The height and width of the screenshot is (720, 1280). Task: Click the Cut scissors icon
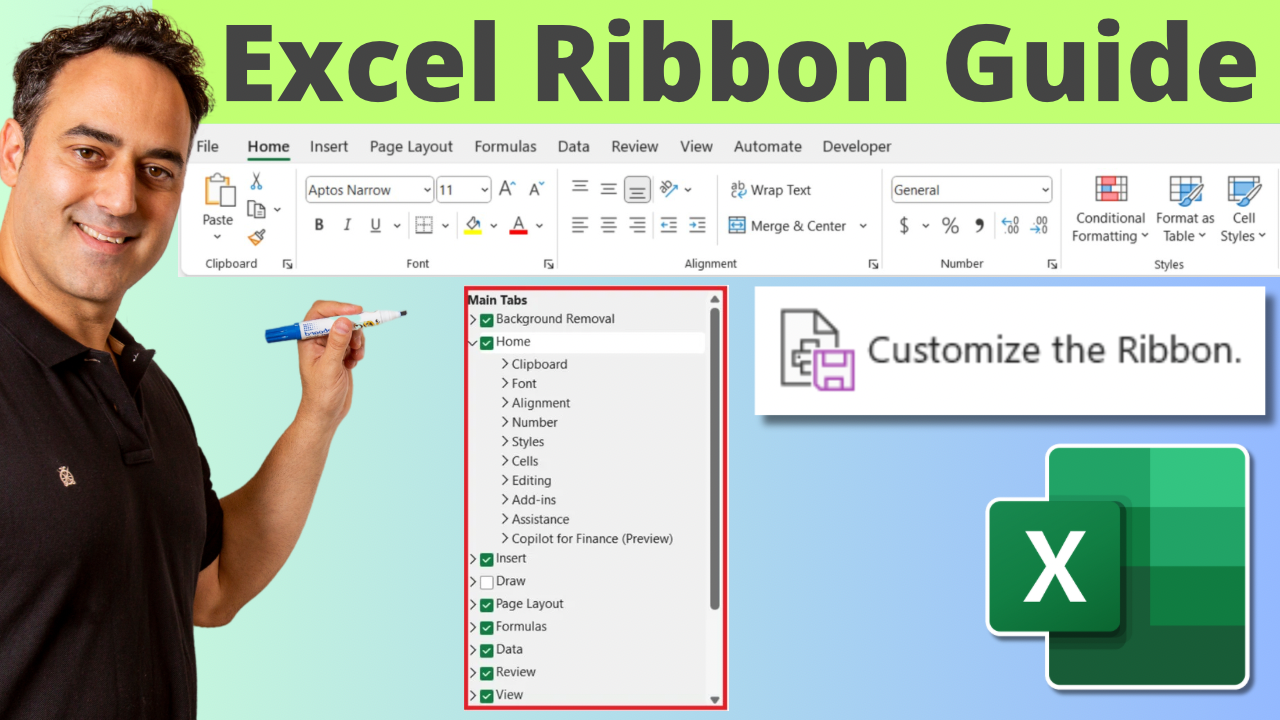pos(256,182)
